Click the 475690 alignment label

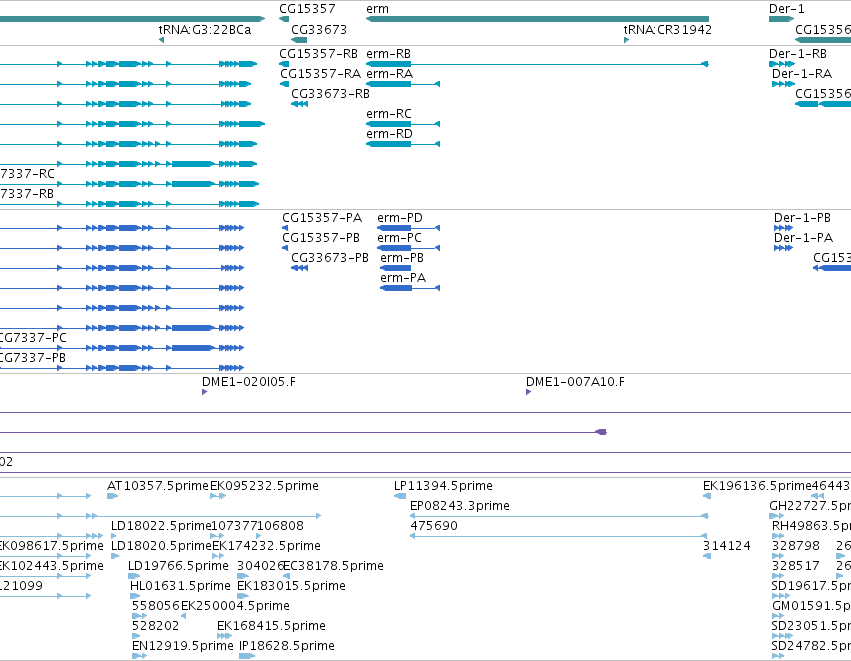tap(434, 526)
